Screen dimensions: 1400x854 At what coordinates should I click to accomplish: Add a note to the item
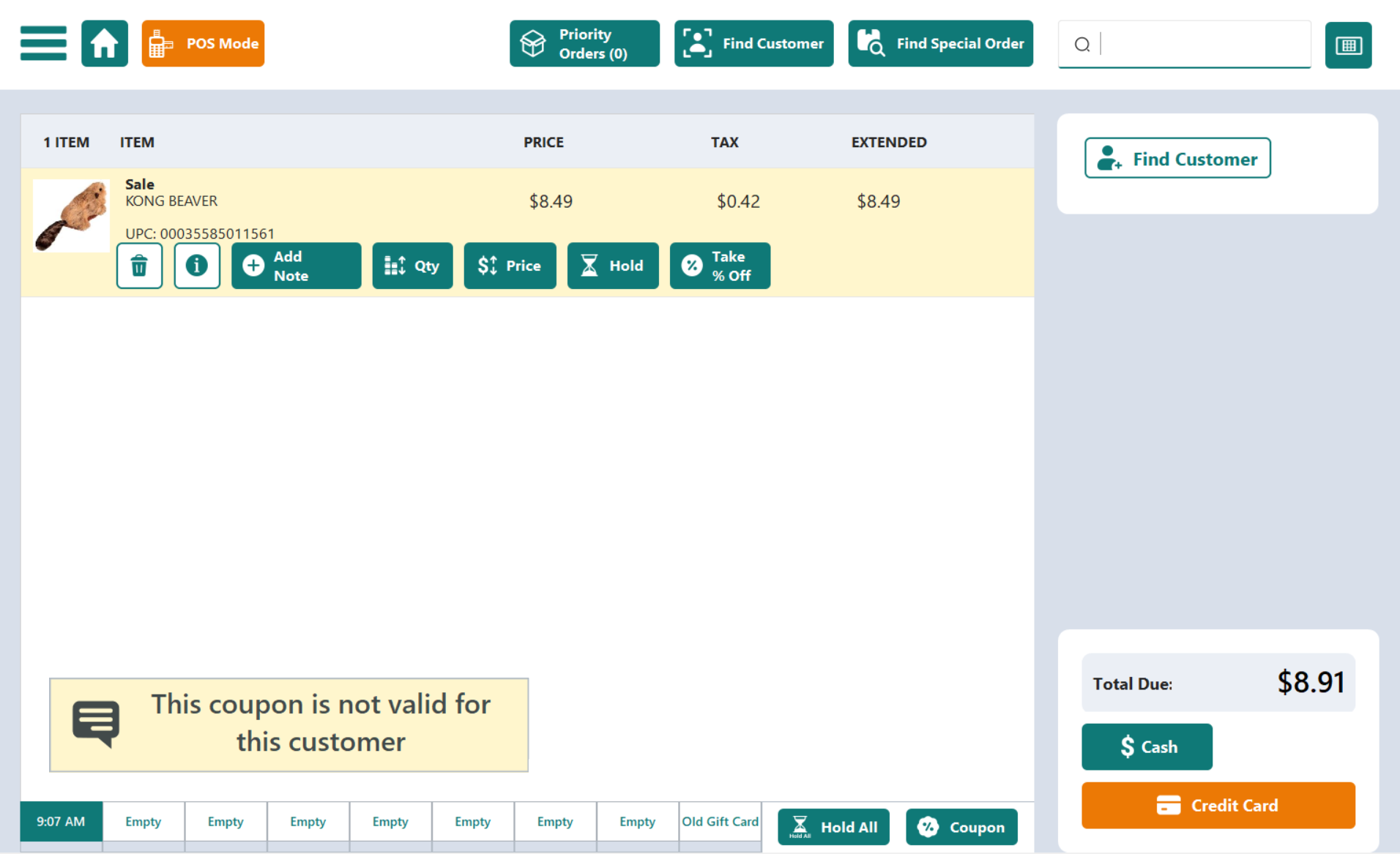(x=296, y=266)
